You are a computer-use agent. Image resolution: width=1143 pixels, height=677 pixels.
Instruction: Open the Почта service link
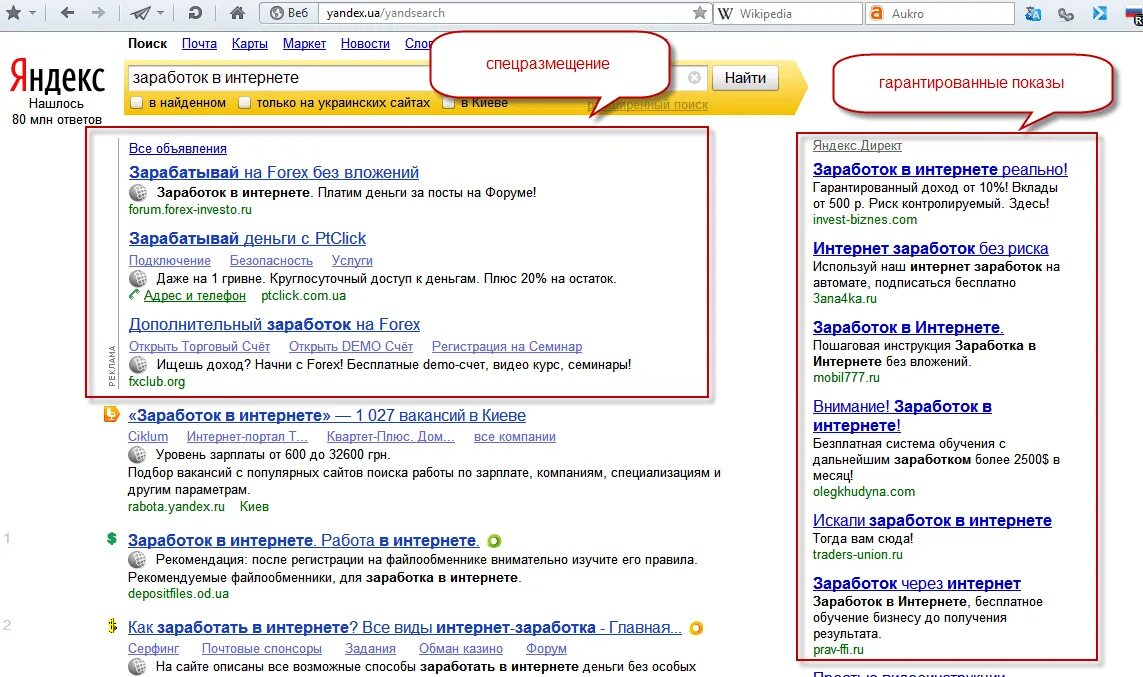(x=199, y=44)
